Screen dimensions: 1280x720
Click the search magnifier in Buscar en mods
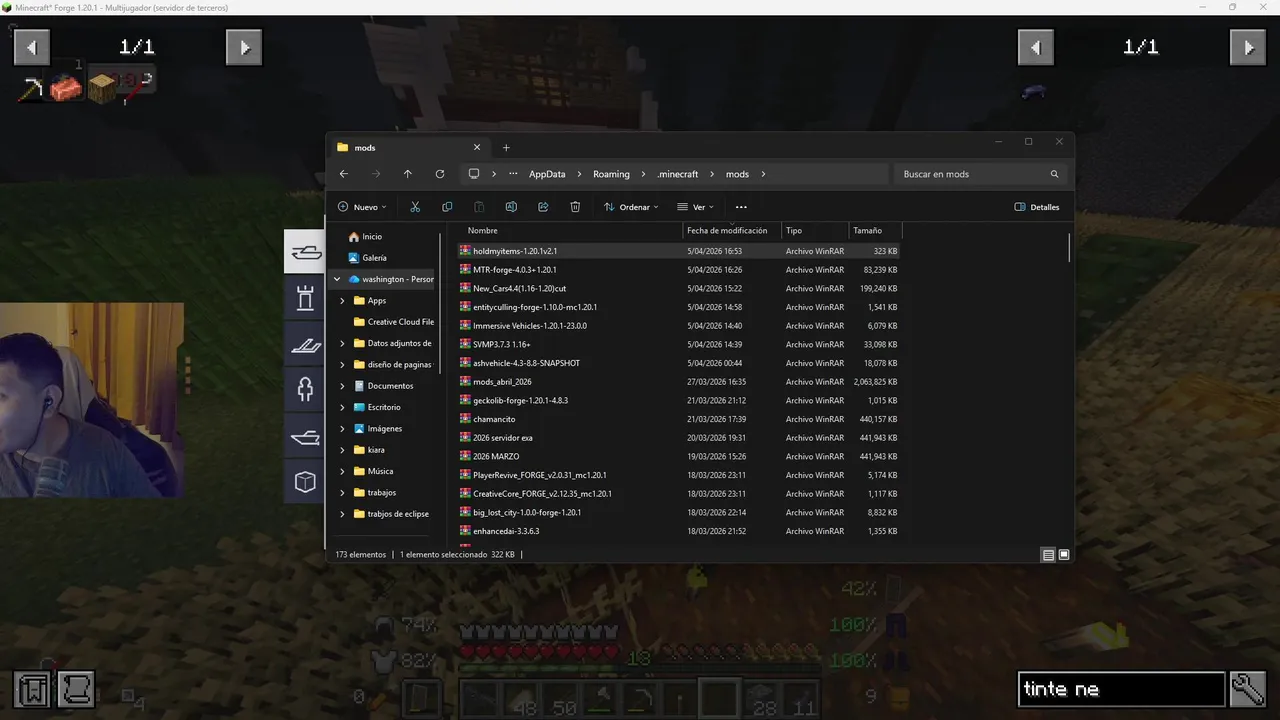point(1054,174)
